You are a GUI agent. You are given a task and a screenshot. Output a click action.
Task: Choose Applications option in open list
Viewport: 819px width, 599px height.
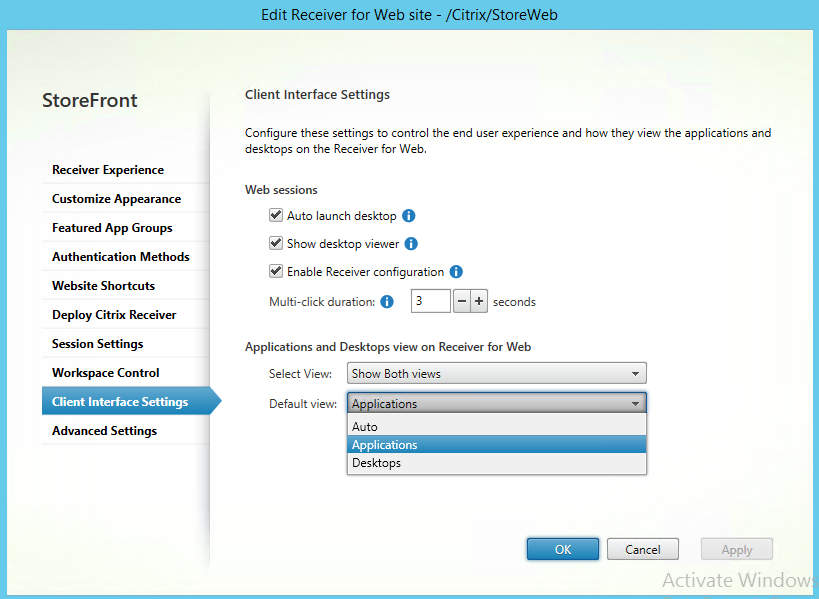[x=497, y=444]
